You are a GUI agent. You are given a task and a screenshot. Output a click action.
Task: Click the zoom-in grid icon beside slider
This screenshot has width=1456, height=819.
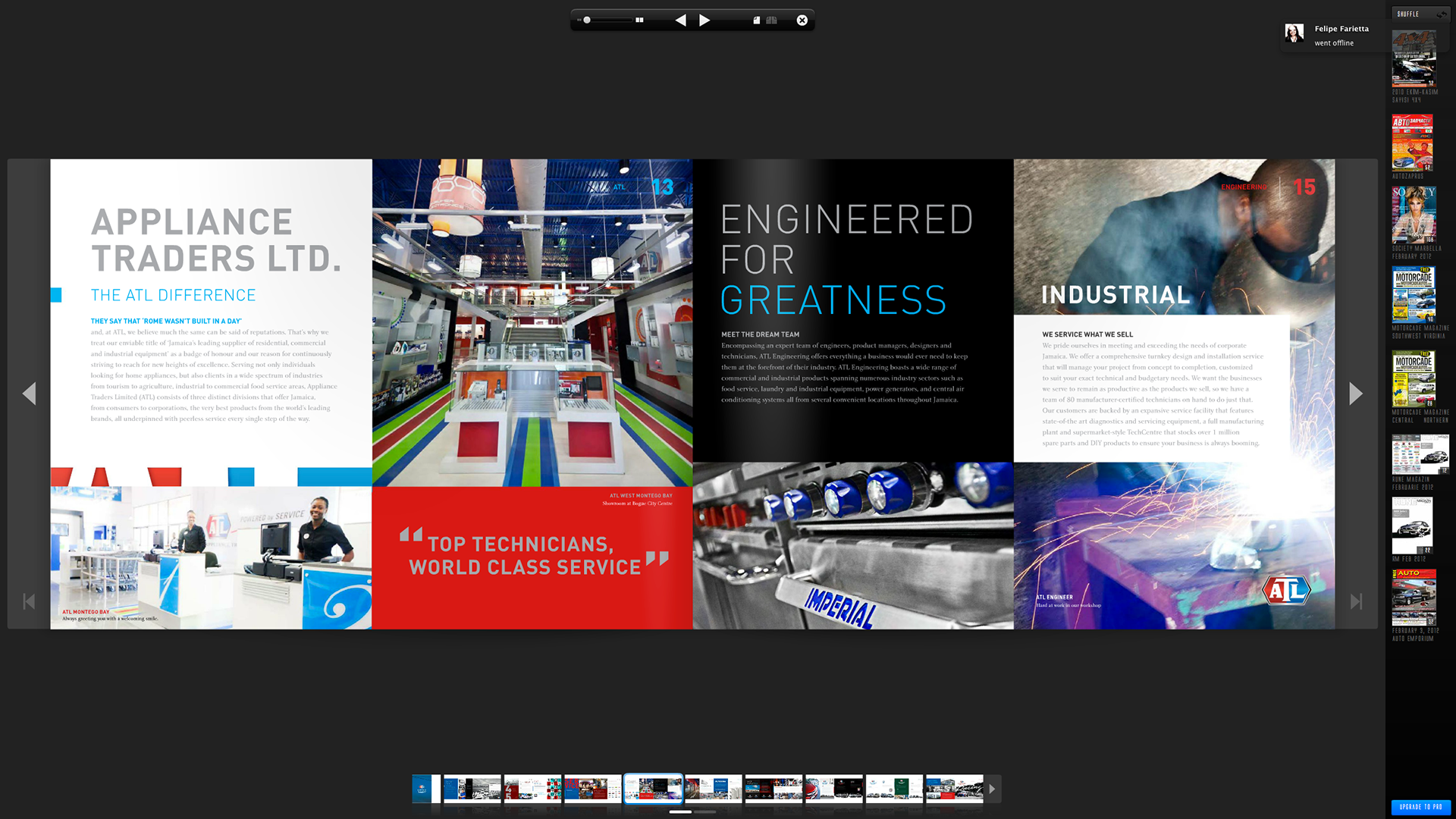pos(639,20)
